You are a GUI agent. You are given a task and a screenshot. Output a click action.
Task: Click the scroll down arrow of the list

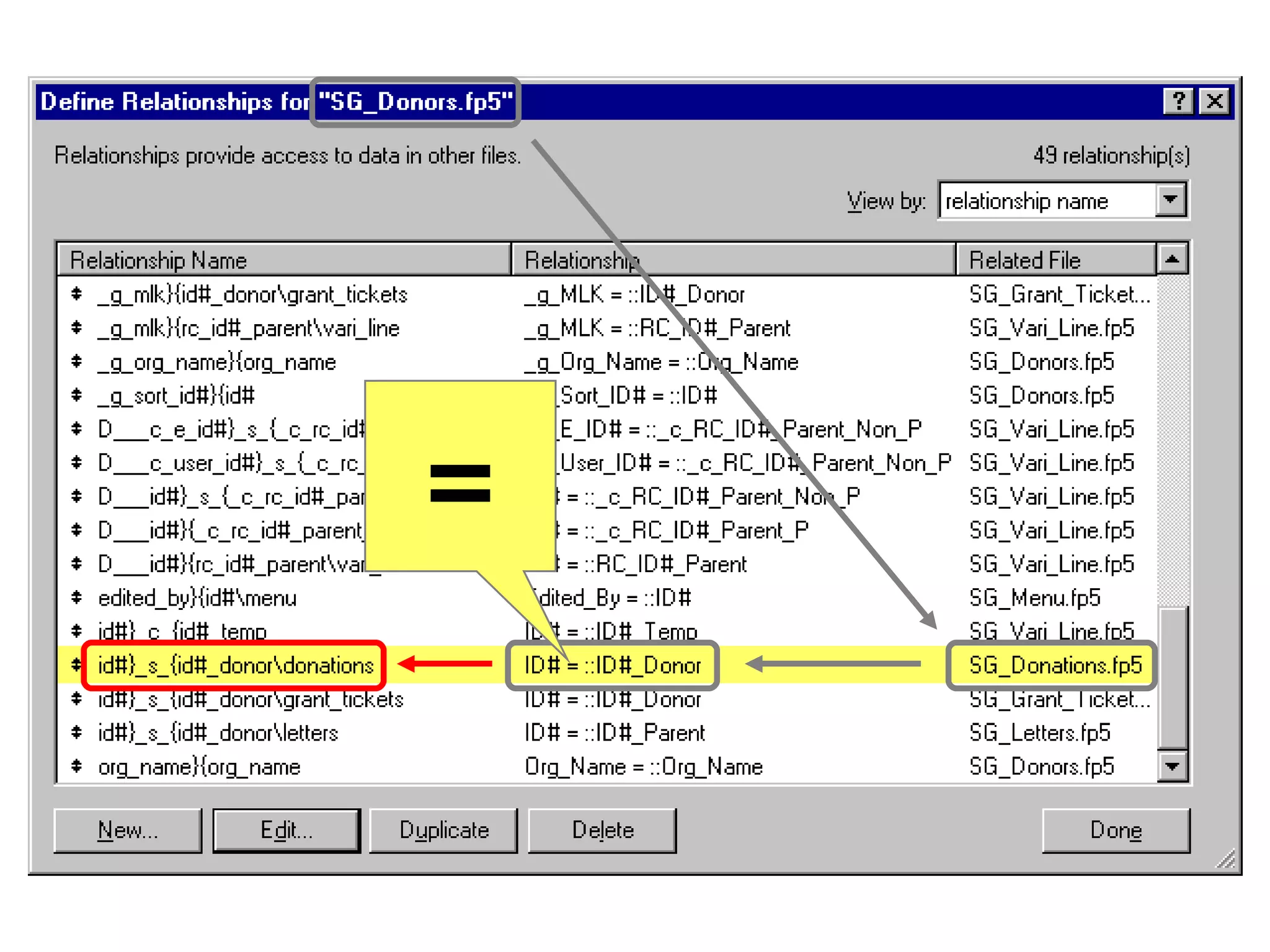click(x=1172, y=767)
